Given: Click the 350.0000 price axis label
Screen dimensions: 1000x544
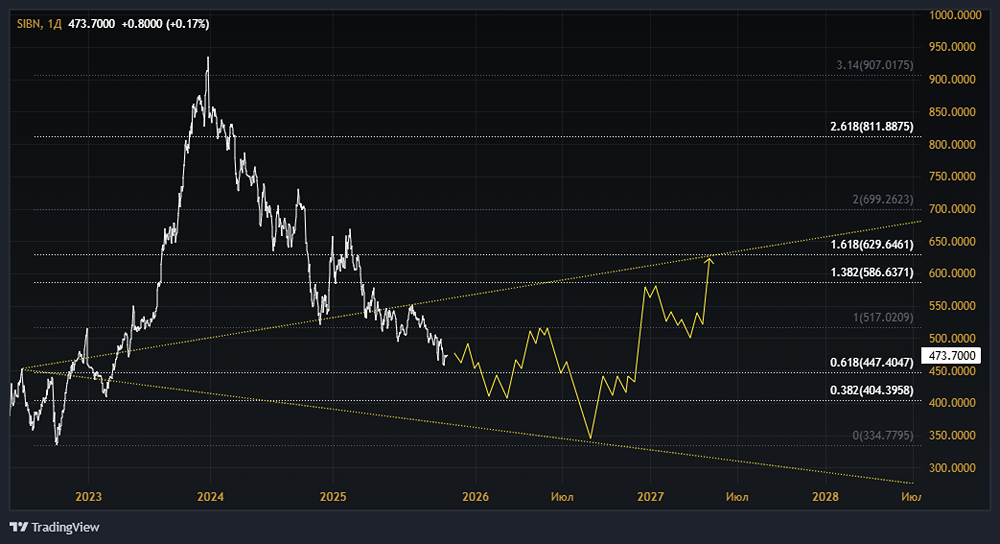Looking at the screenshot, I should [952, 435].
